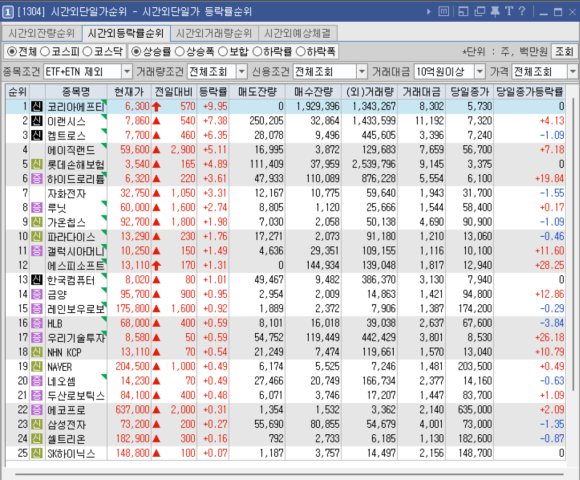
Task: Select the 셀트리온 stock row name
Action: (x=67, y=439)
